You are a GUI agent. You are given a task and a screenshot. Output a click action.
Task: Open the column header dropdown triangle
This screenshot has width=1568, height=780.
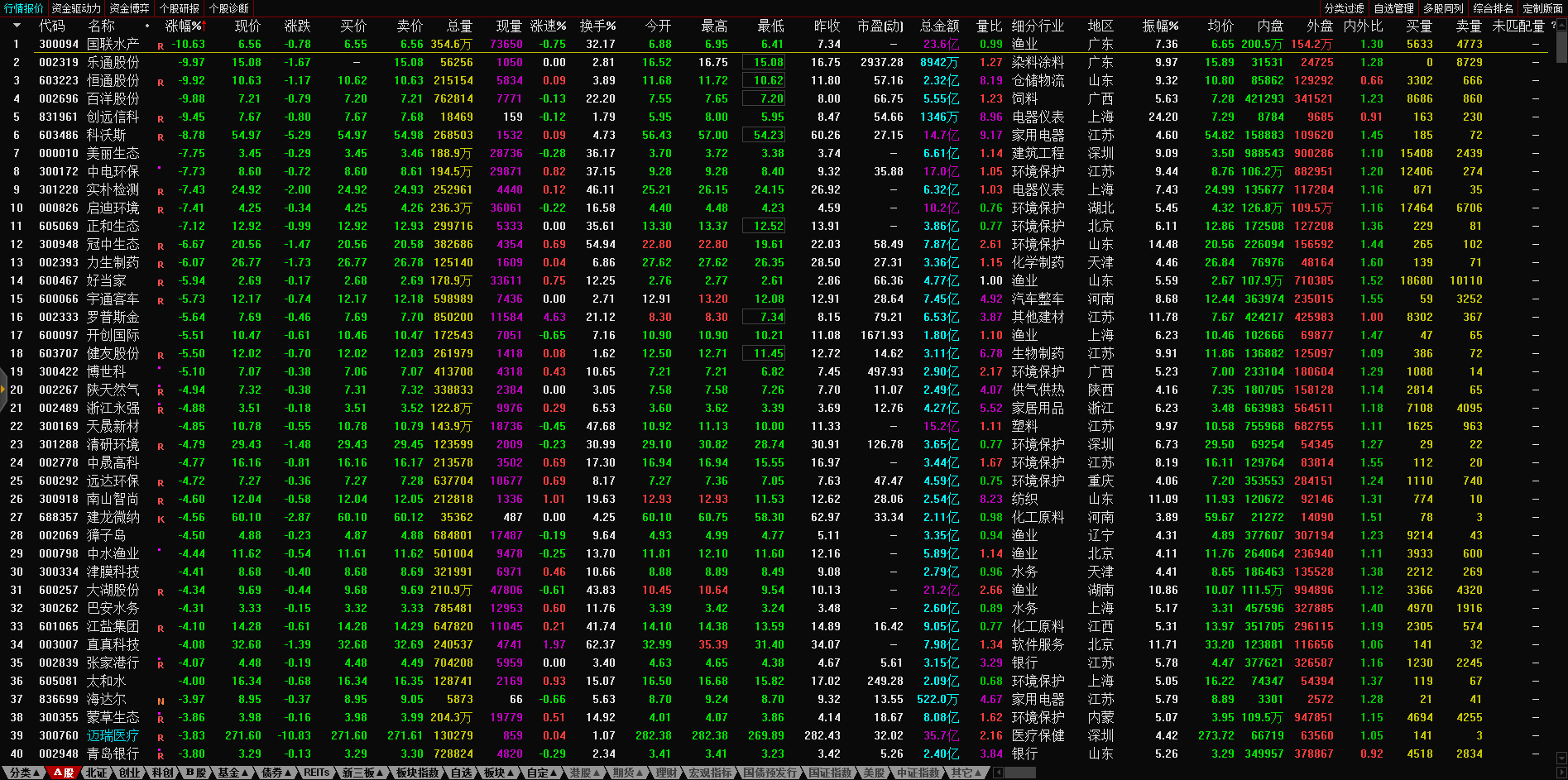(x=17, y=26)
